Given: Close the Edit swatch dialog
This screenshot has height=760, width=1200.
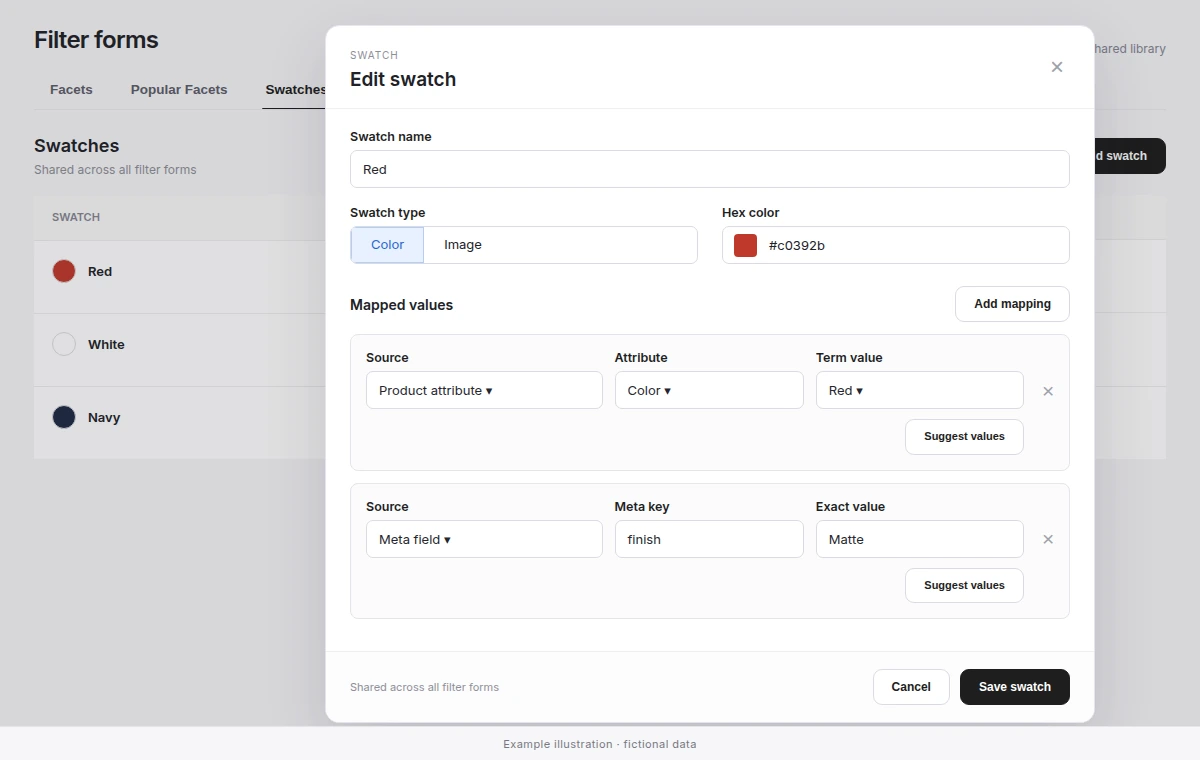Looking at the screenshot, I should pyautogui.click(x=1057, y=67).
